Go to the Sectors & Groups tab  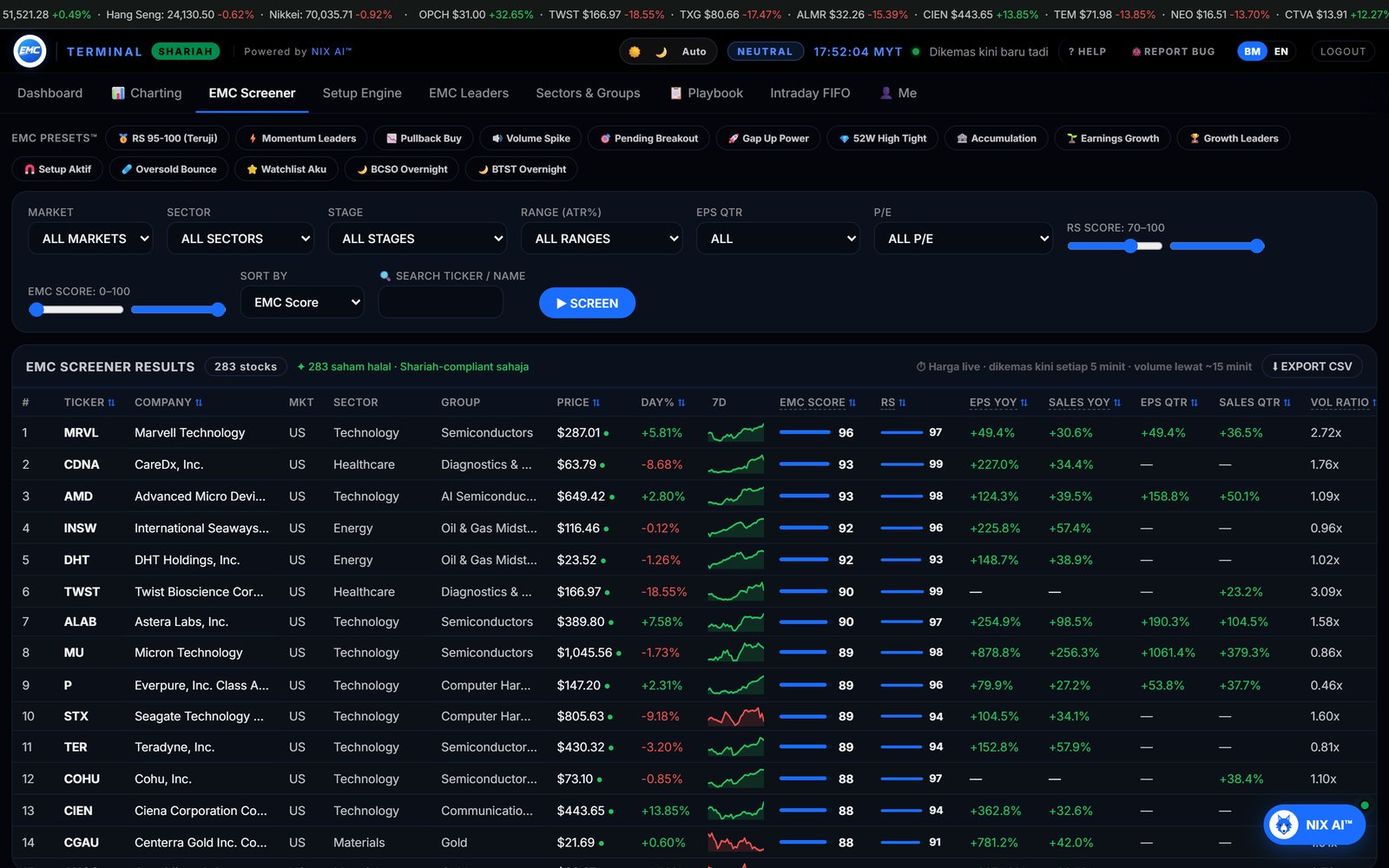[x=588, y=93]
